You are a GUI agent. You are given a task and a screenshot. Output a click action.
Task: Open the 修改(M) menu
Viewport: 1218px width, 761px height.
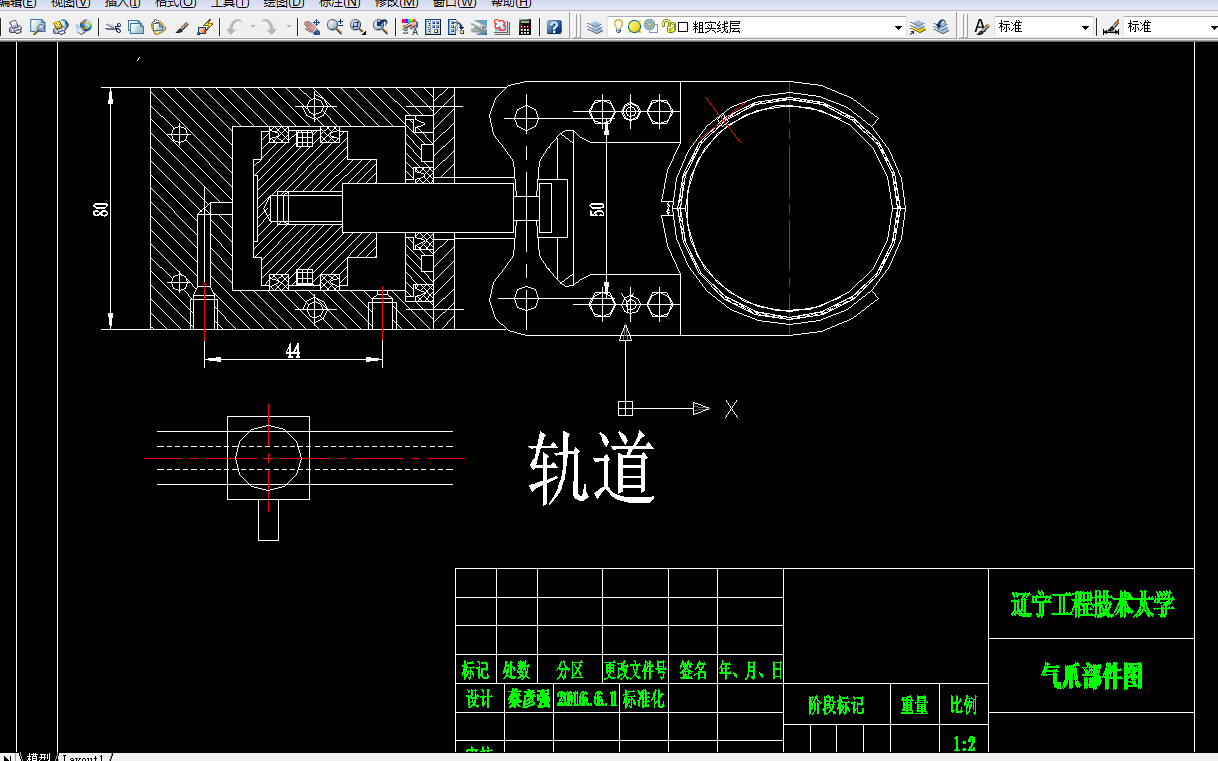(396, 4)
